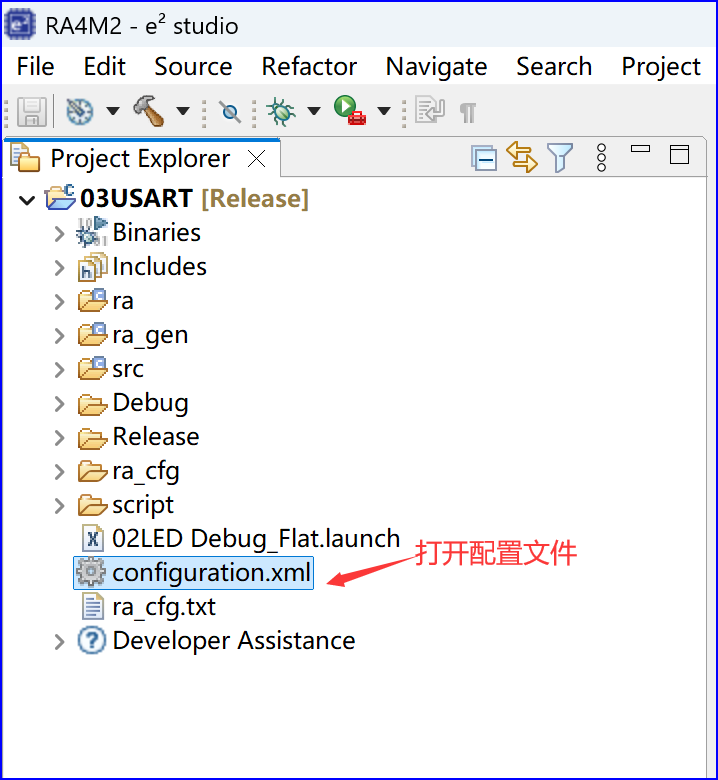The width and height of the screenshot is (718, 780).
Task: Minimize the Project Explorer panel
Action: tap(640, 148)
